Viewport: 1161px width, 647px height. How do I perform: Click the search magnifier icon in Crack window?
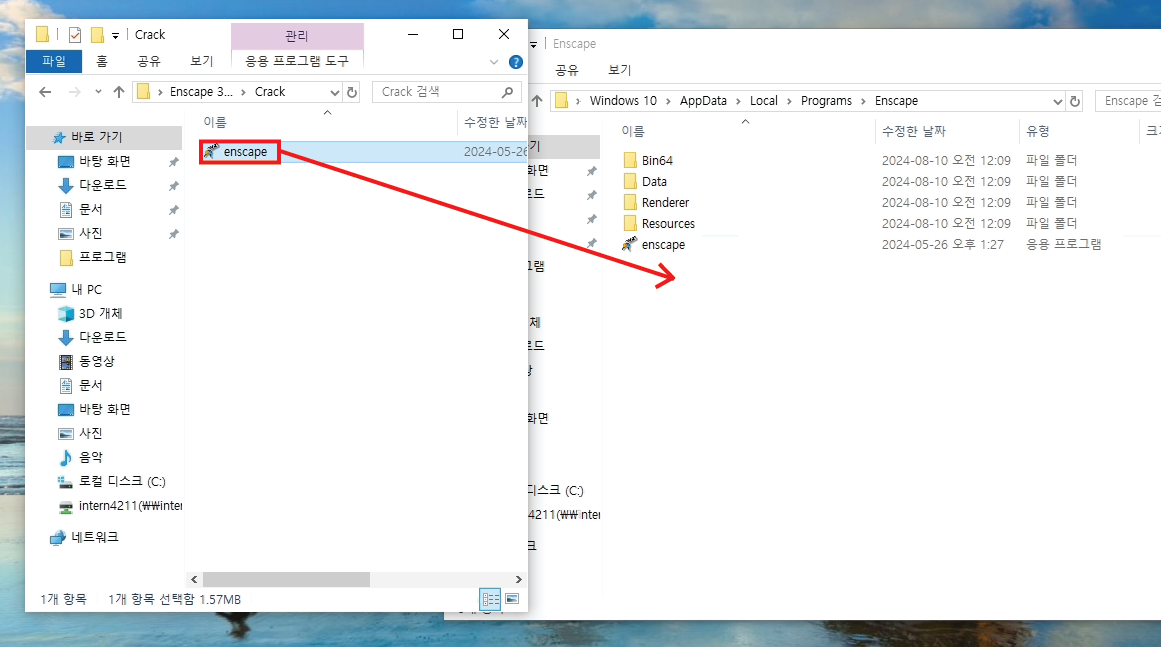tap(507, 92)
